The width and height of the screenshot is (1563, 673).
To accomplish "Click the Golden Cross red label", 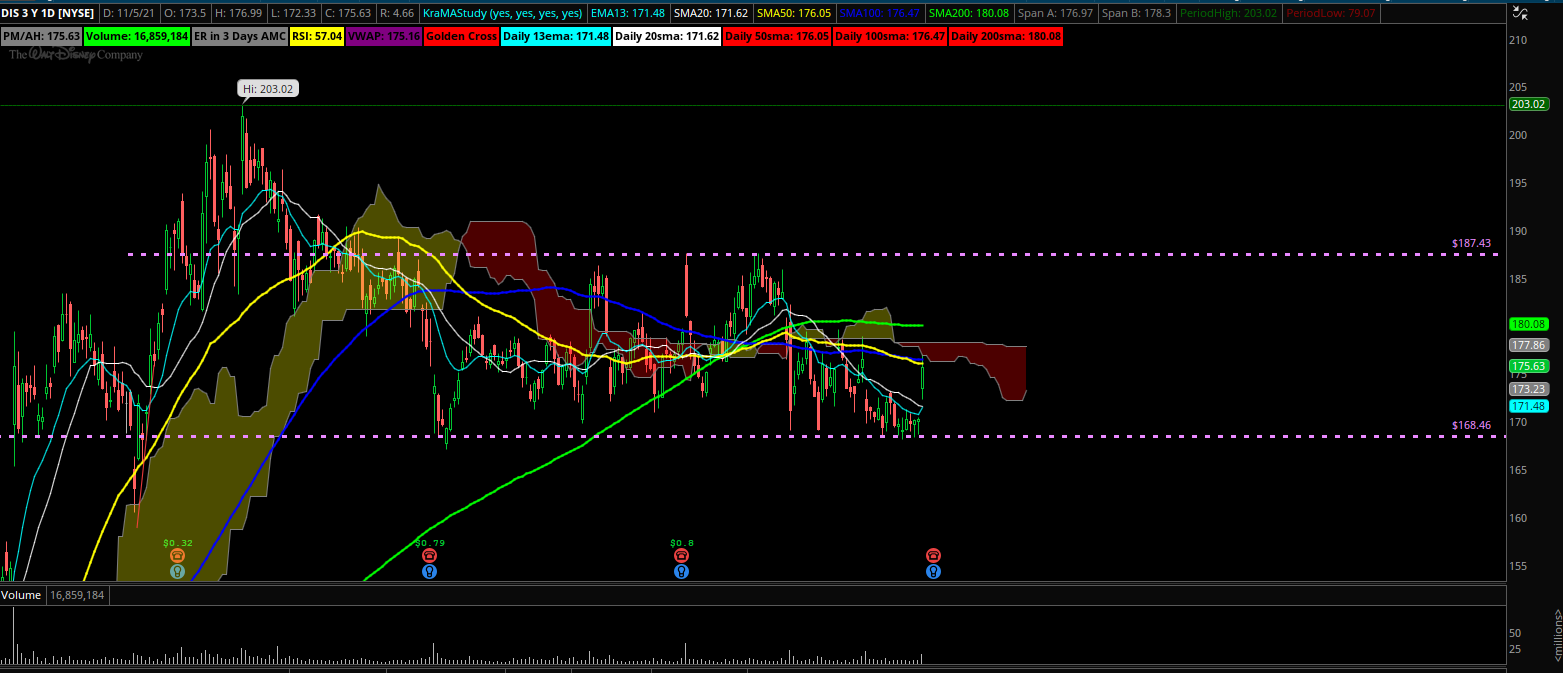I will pos(460,36).
